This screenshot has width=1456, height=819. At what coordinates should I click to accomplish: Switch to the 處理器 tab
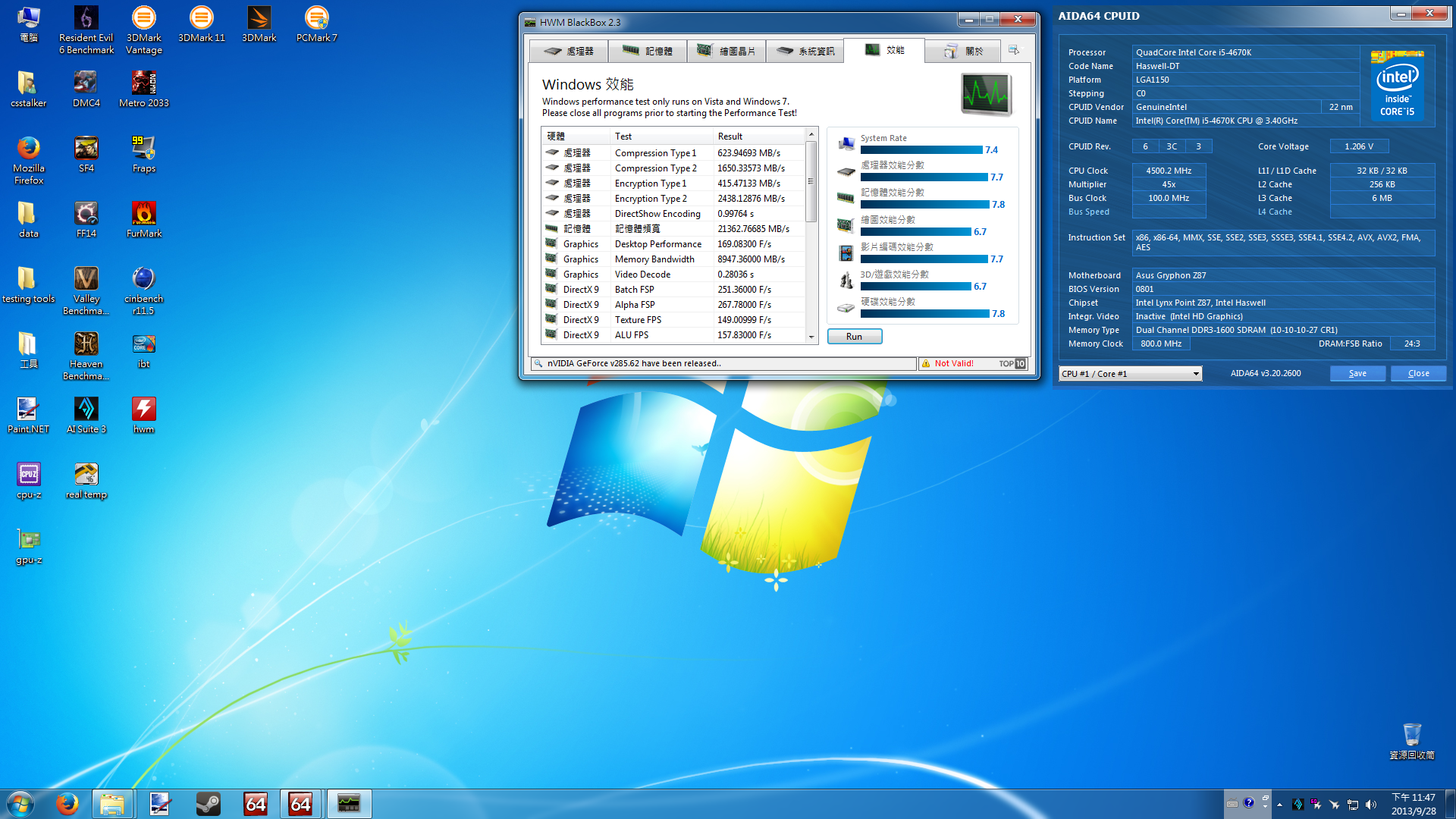point(569,51)
